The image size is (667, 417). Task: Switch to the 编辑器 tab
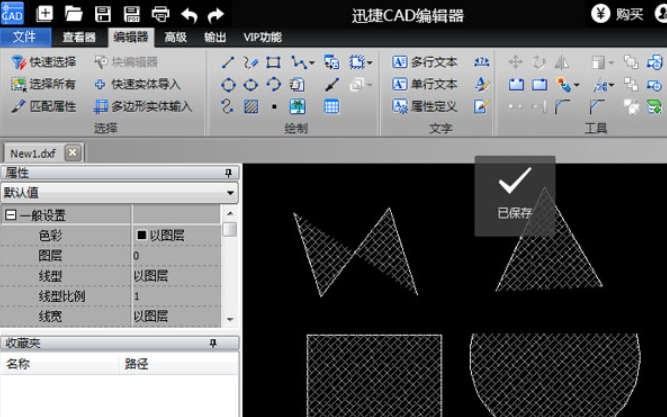tap(131, 37)
